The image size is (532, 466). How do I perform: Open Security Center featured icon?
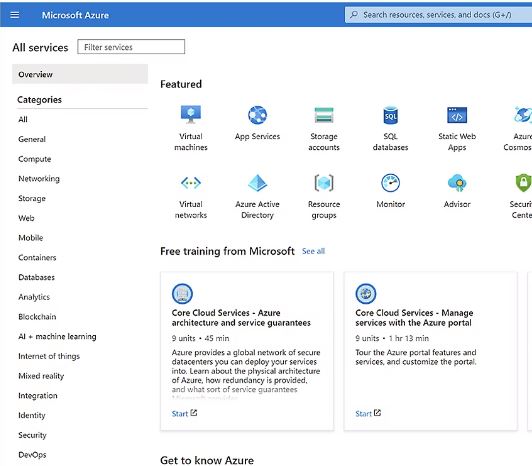pyautogui.click(x=523, y=183)
